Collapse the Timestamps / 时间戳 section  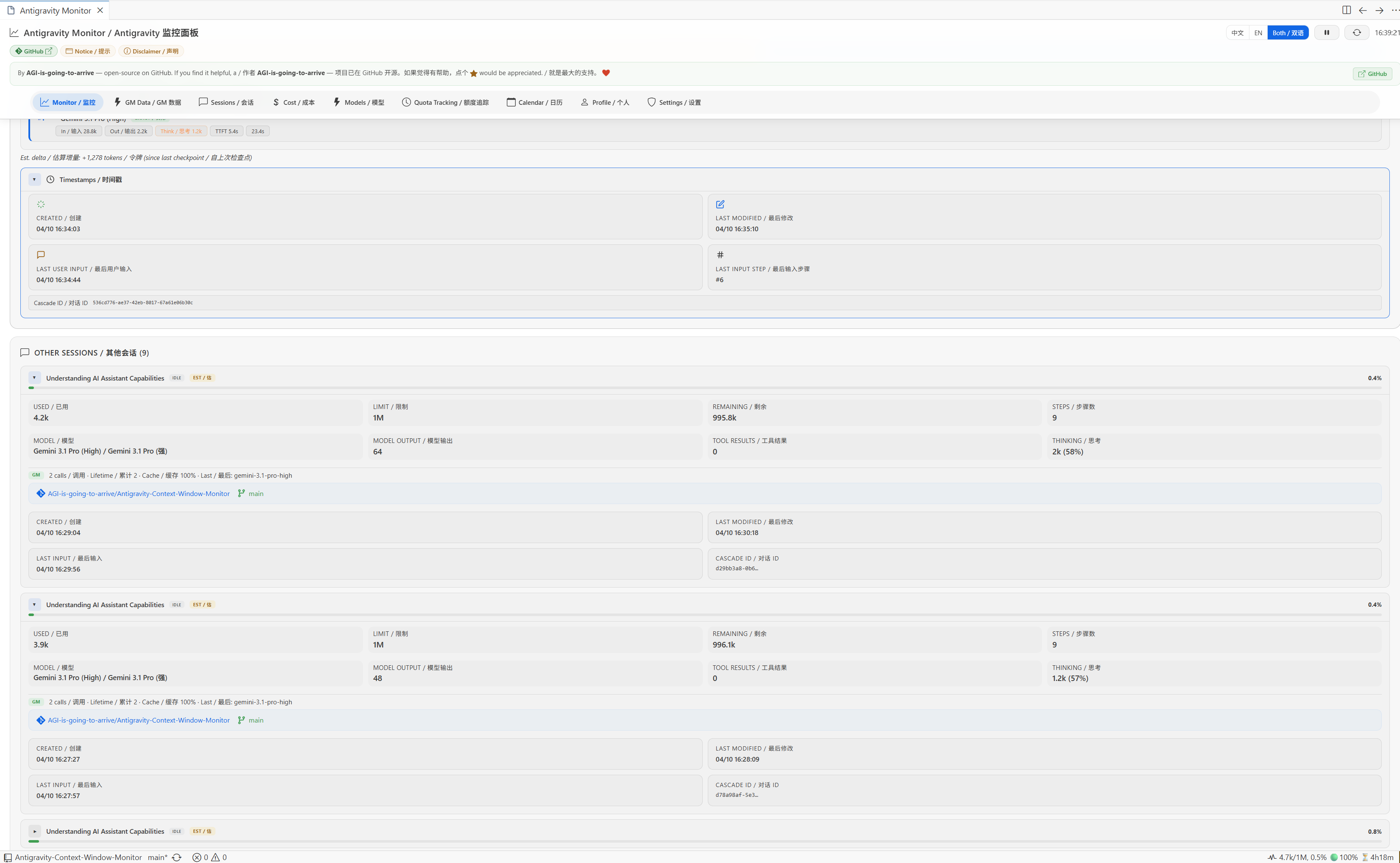tap(34, 179)
